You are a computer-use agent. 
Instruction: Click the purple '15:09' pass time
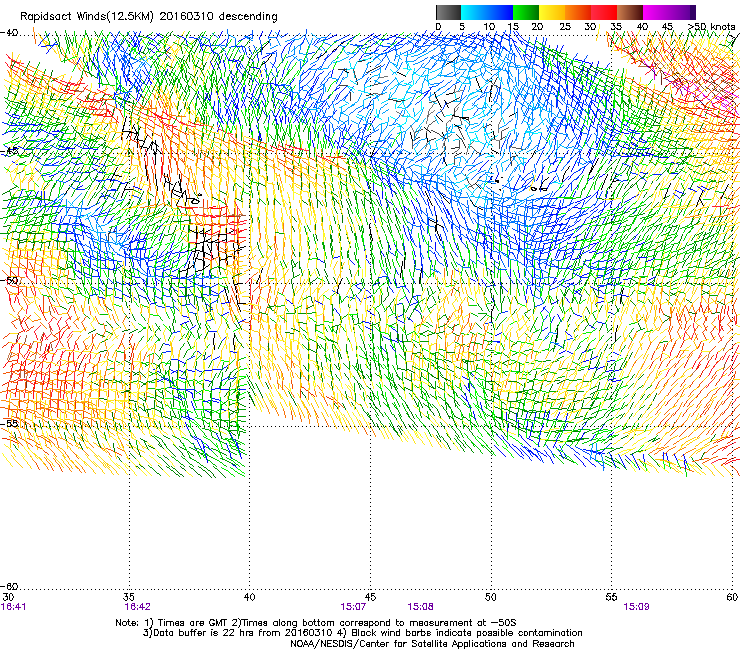pos(636,607)
